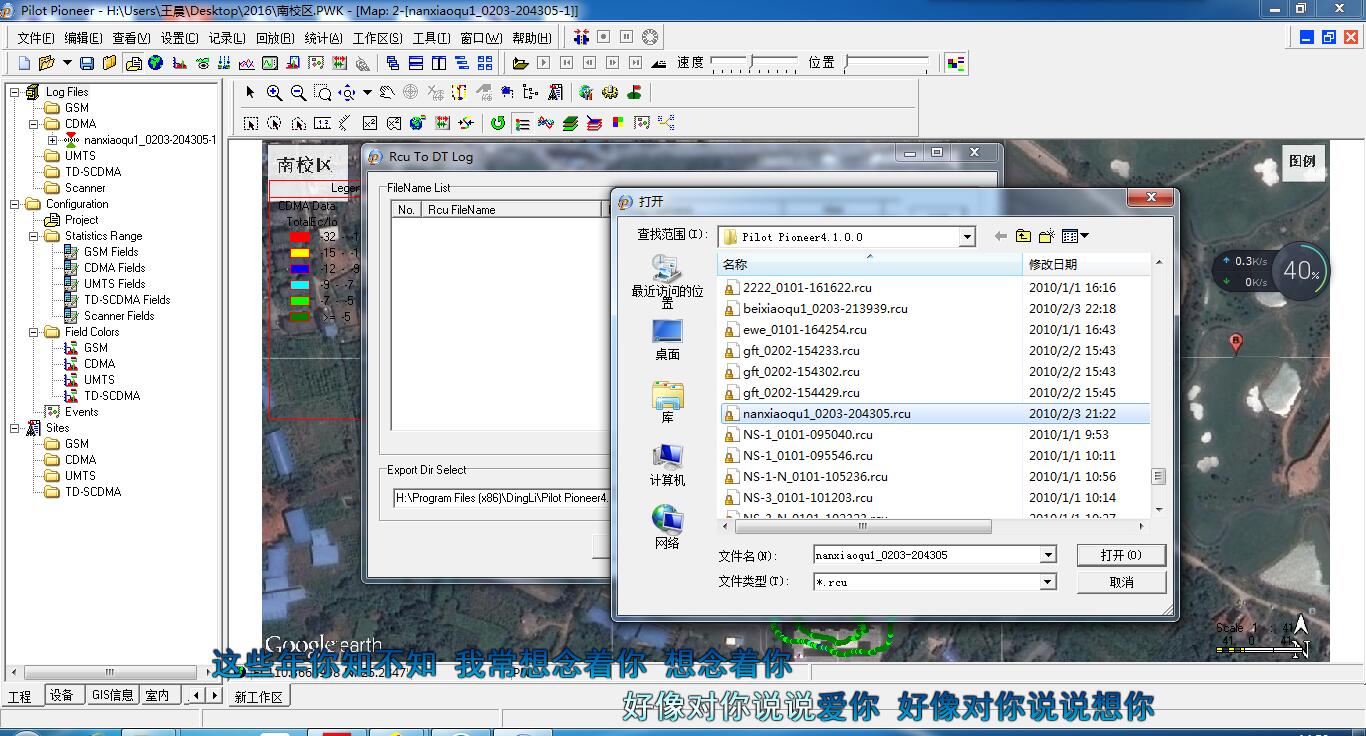The image size is (1366, 736).
Task: Expand the nanxiaoqu1_0203-204305-1 log node
Action: click(52, 140)
